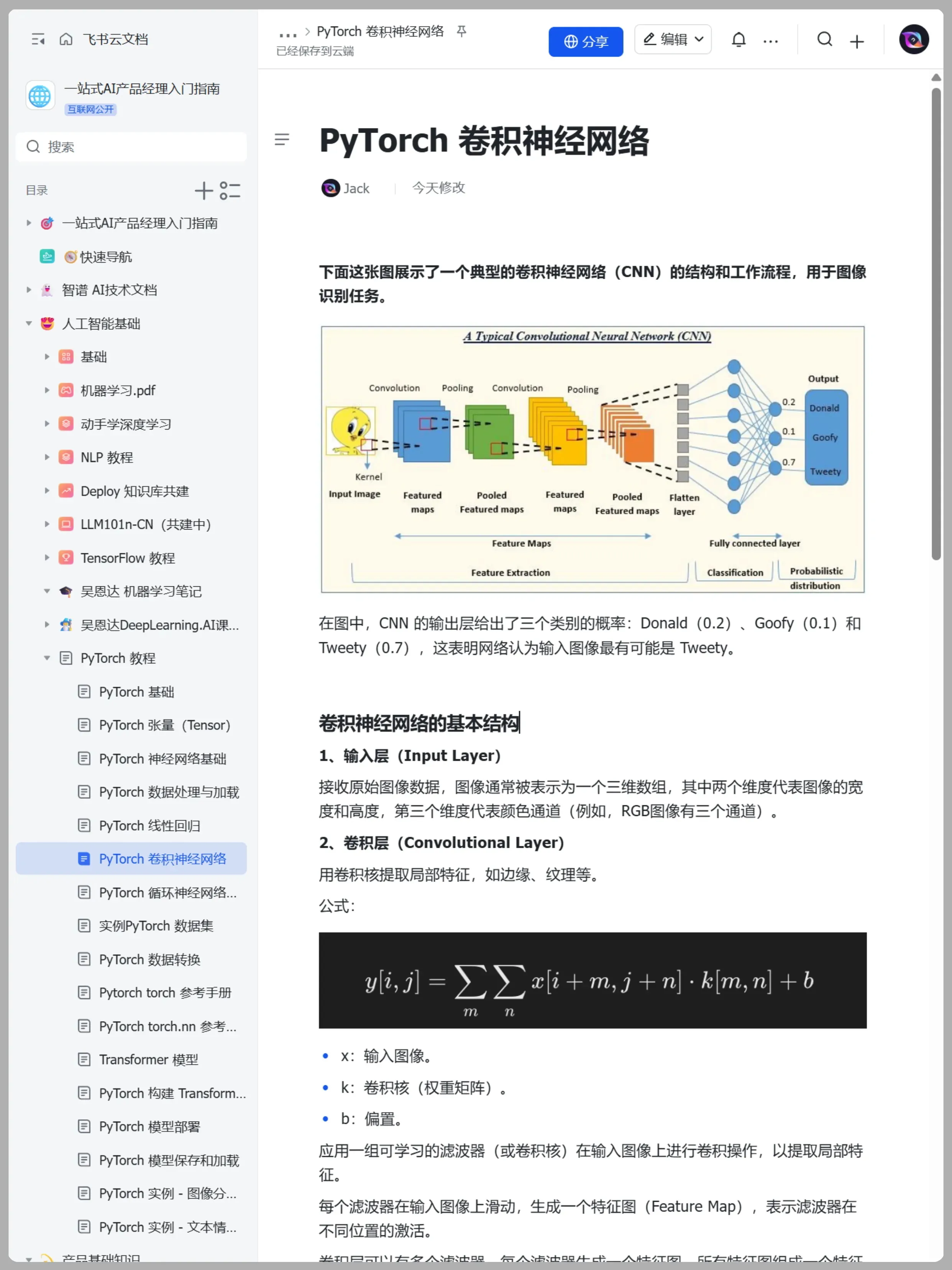Screen dimensions: 952x1270
Task: Toggle directory list view options icon
Action: [x=230, y=191]
